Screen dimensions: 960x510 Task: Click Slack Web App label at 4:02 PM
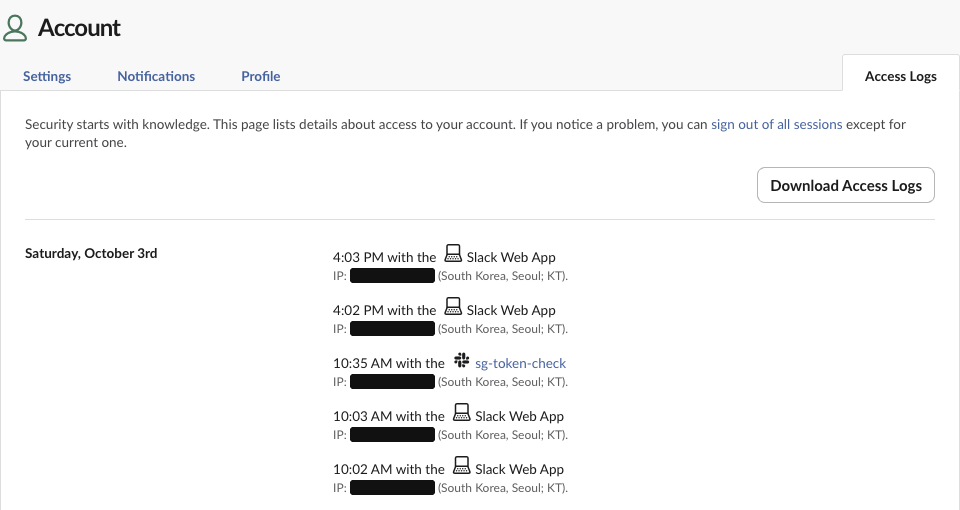tap(511, 310)
